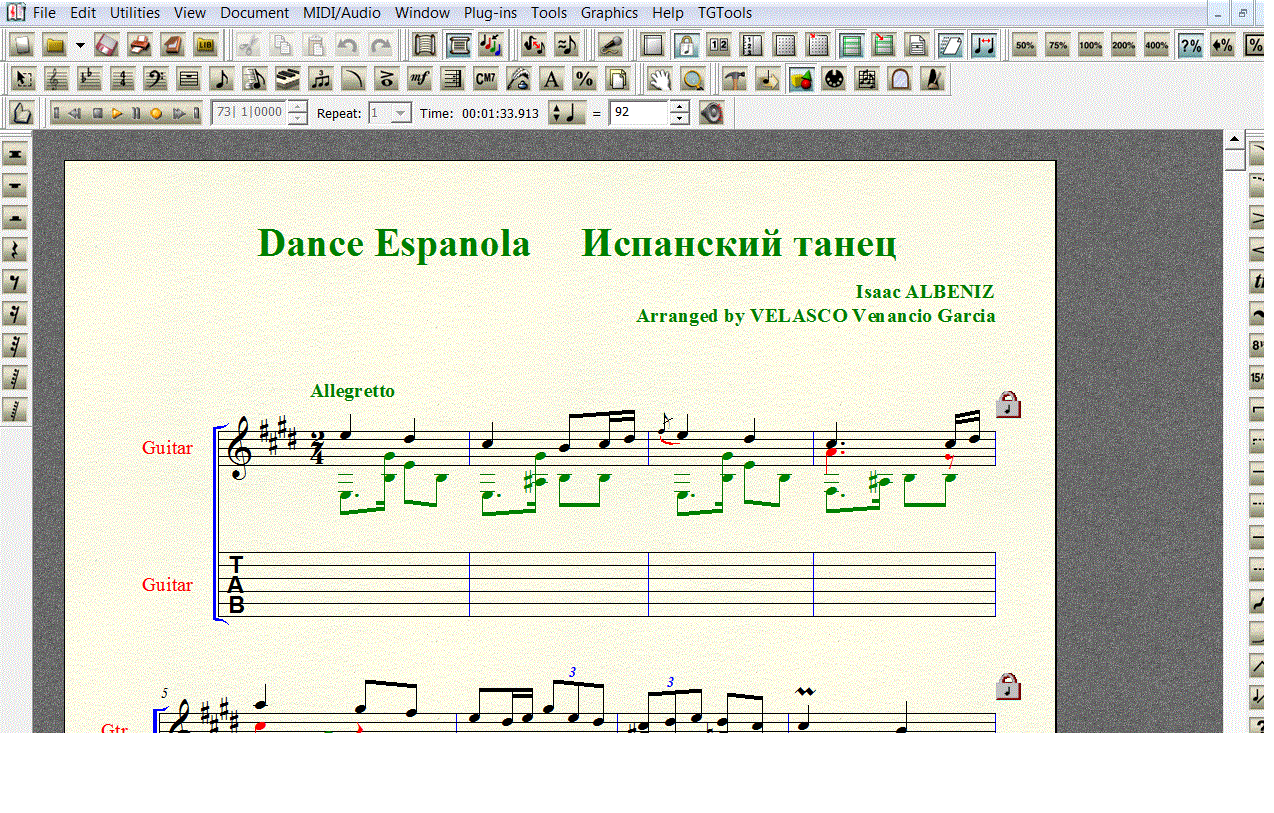Viewport: 1274px width, 813px height.
Task: Select the Measure tool
Action: click(188, 80)
